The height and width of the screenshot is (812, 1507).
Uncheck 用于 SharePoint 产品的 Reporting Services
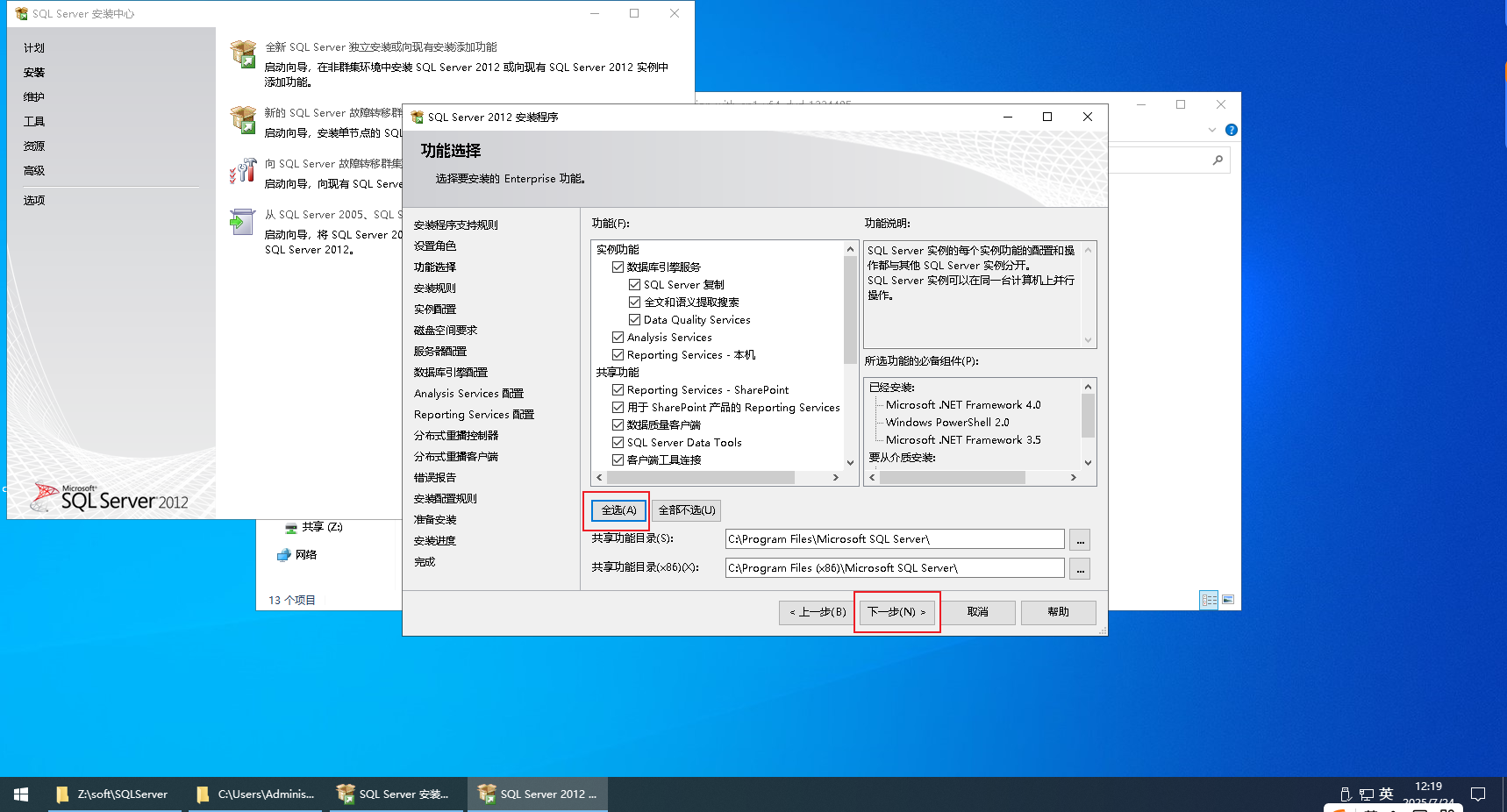(618, 408)
